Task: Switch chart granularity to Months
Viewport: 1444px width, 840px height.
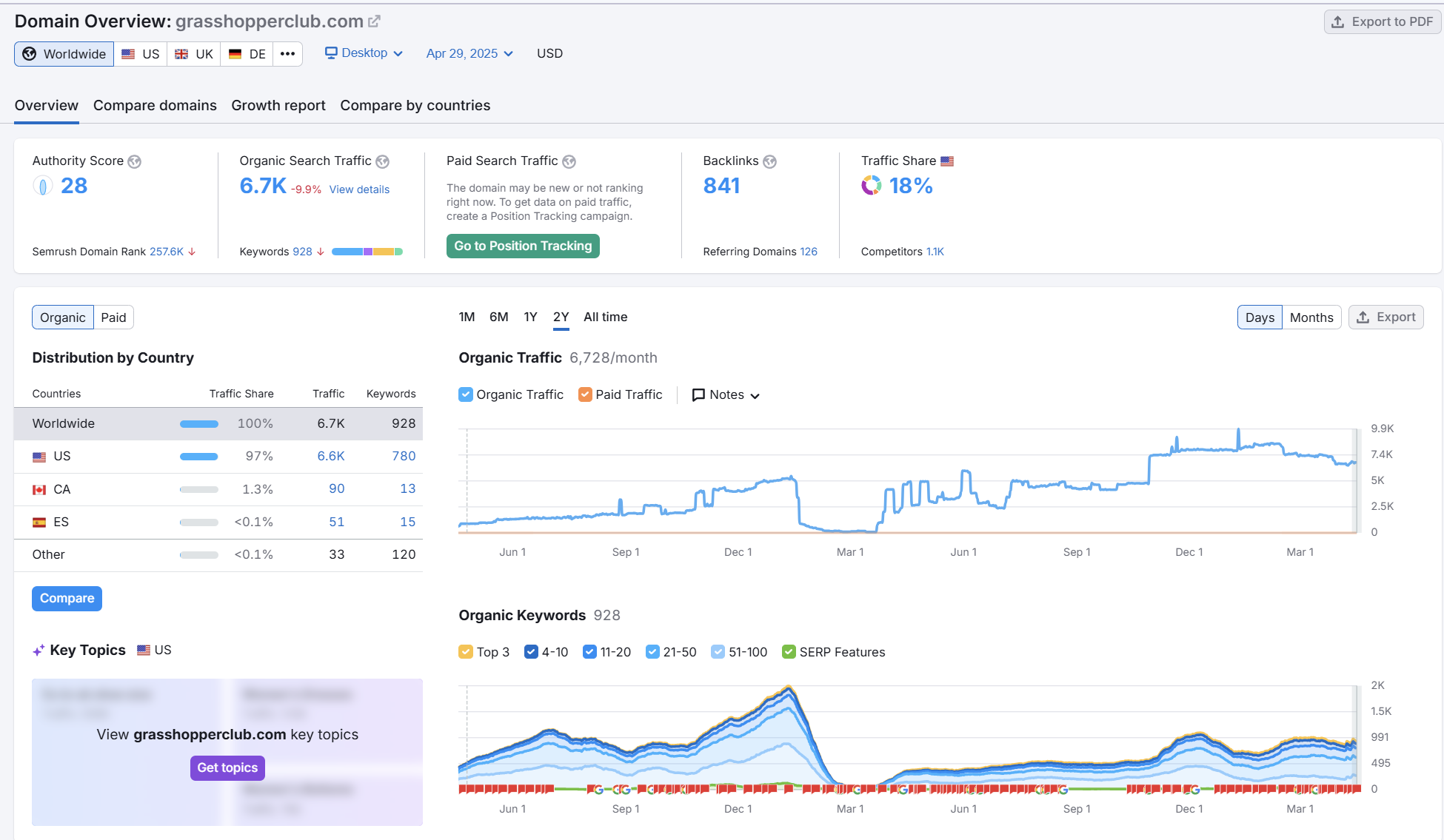Action: click(x=1311, y=317)
